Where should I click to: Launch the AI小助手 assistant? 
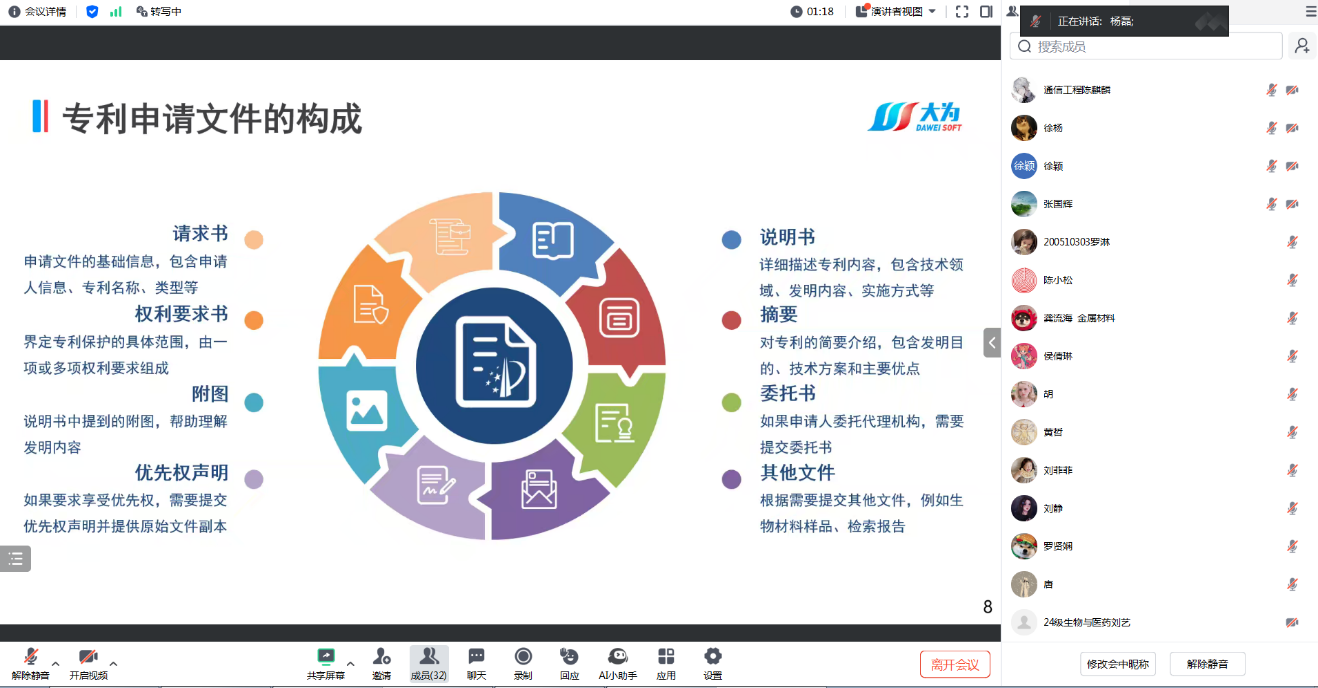[x=618, y=657]
